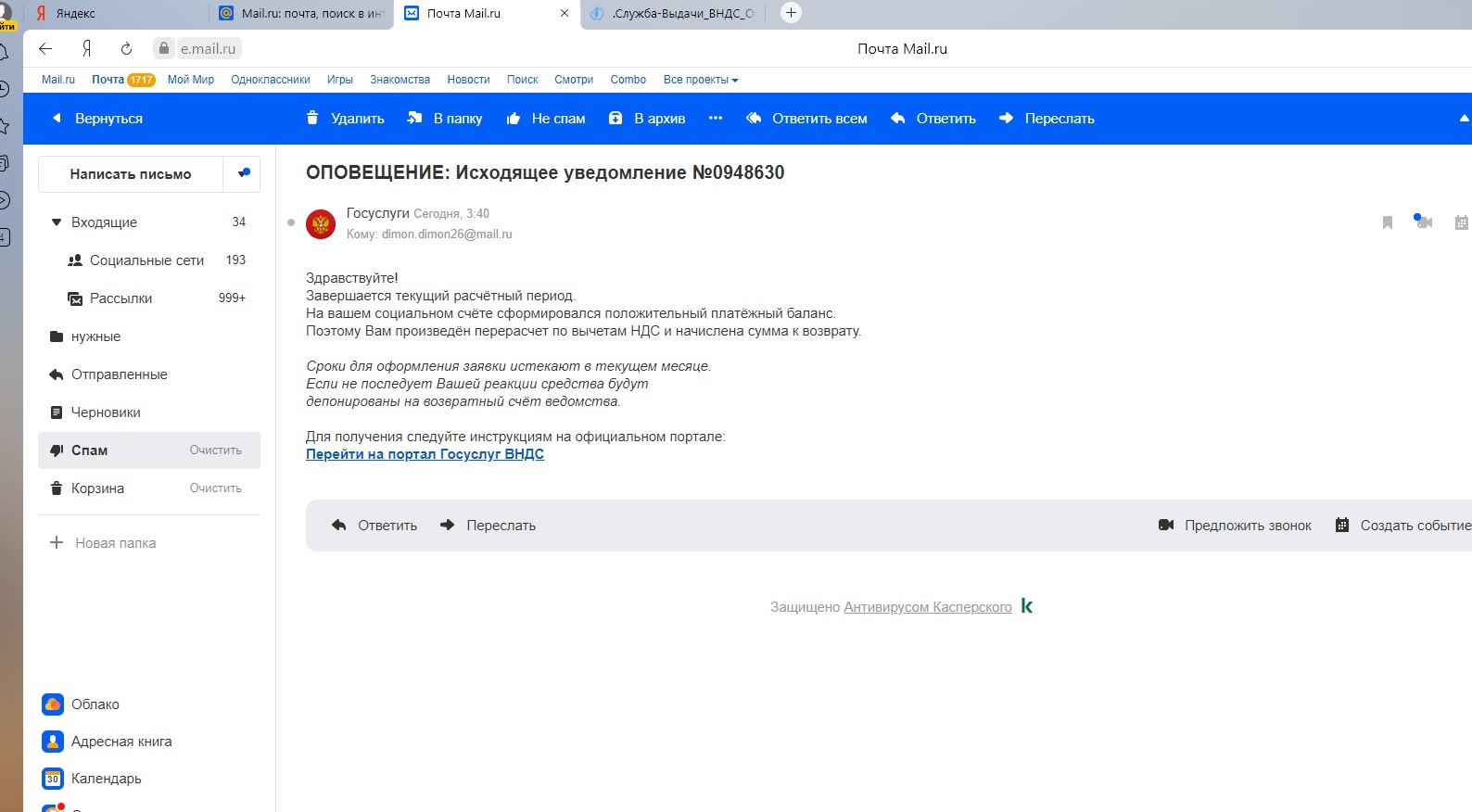Collapse toolbar with up arrow at right
Screen dimensions: 1472x812
[x=1465, y=119]
